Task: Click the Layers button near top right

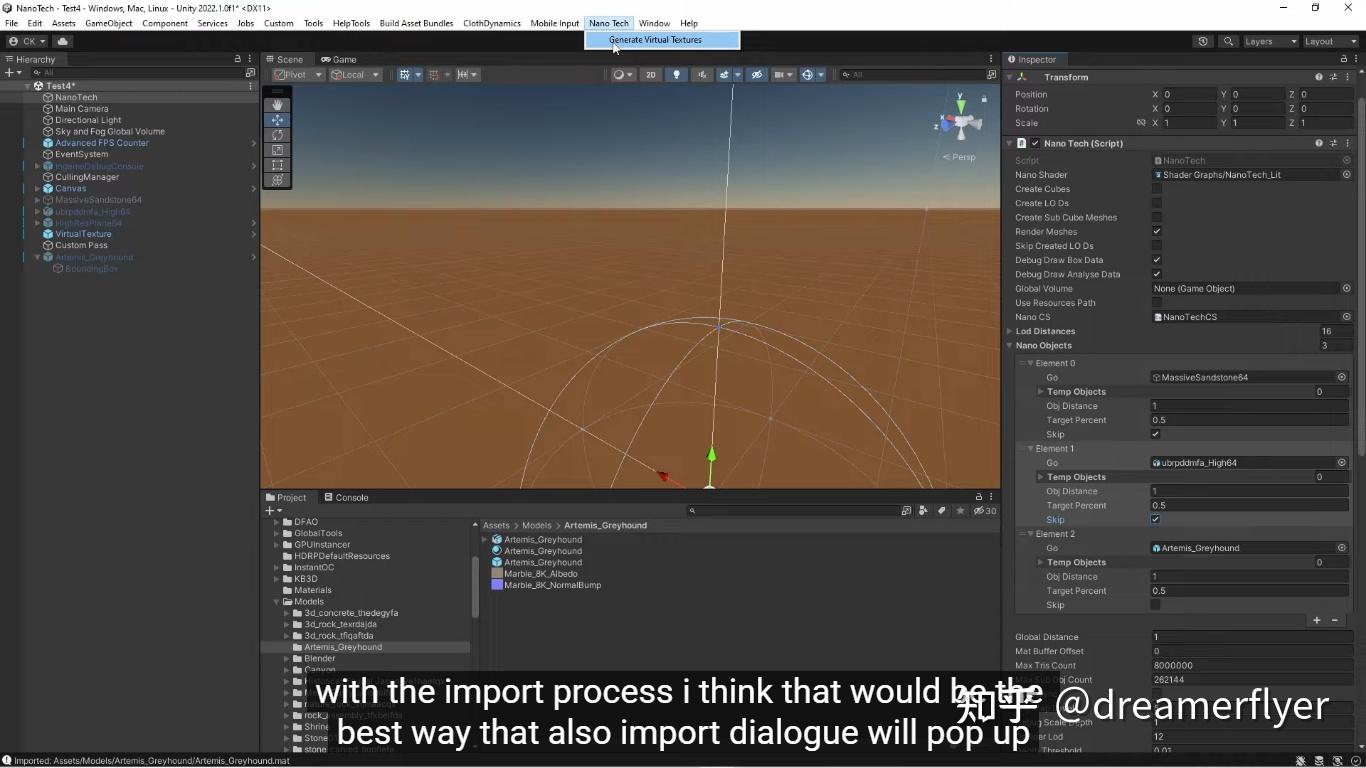Action: click(x=1269, y=41)
